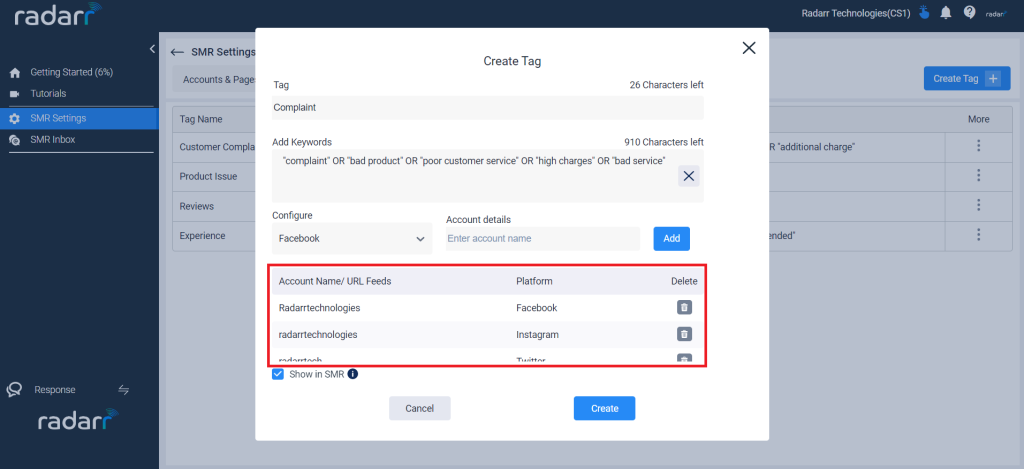Focus the Tag name field
The height and width of the screenshot is (469, 1024).
(x=488, y=108)
